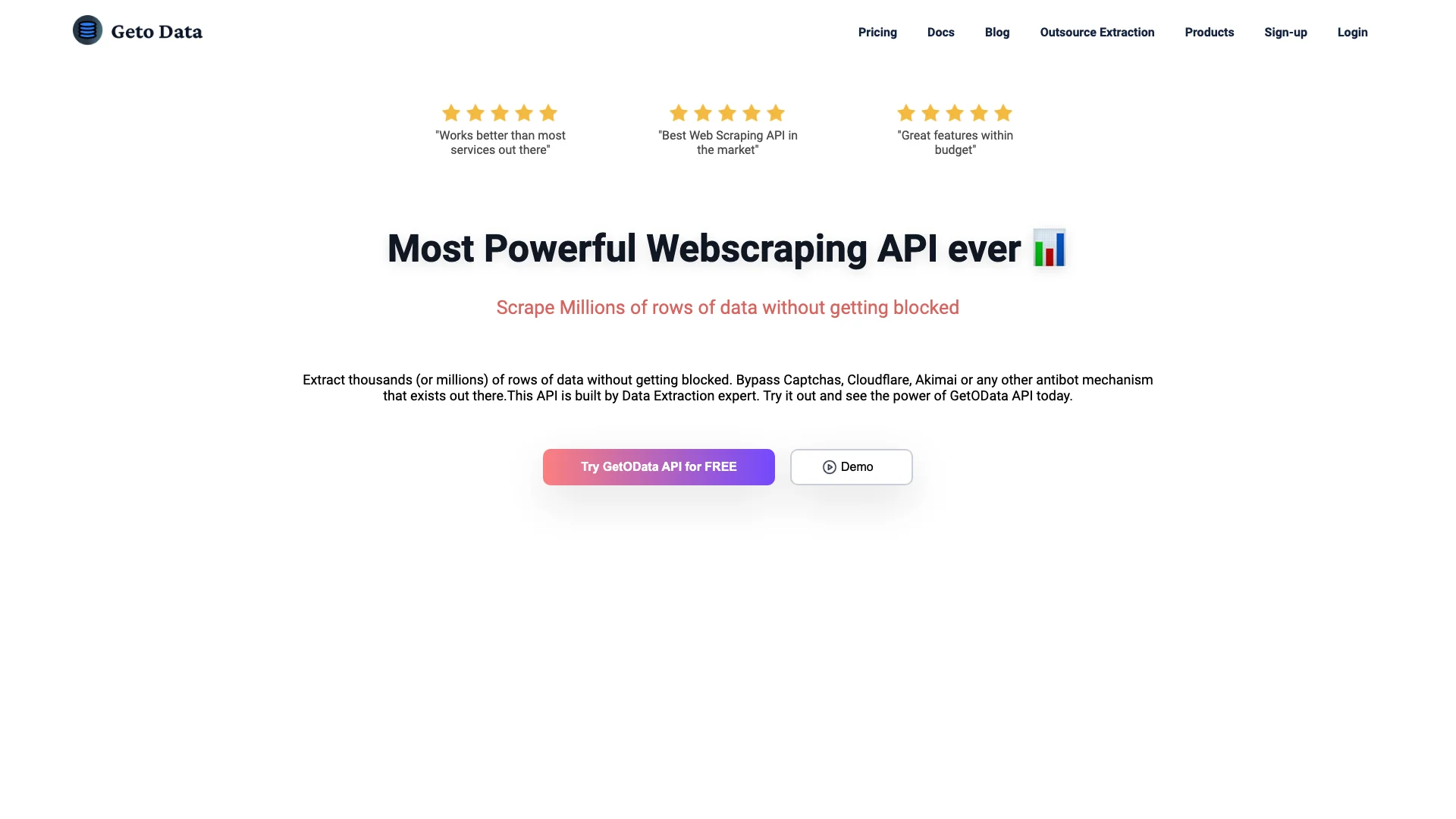Click the third set star rating icon
Image resolution: width=1456 pixels, height=819 pixels.
coord(955,113)
